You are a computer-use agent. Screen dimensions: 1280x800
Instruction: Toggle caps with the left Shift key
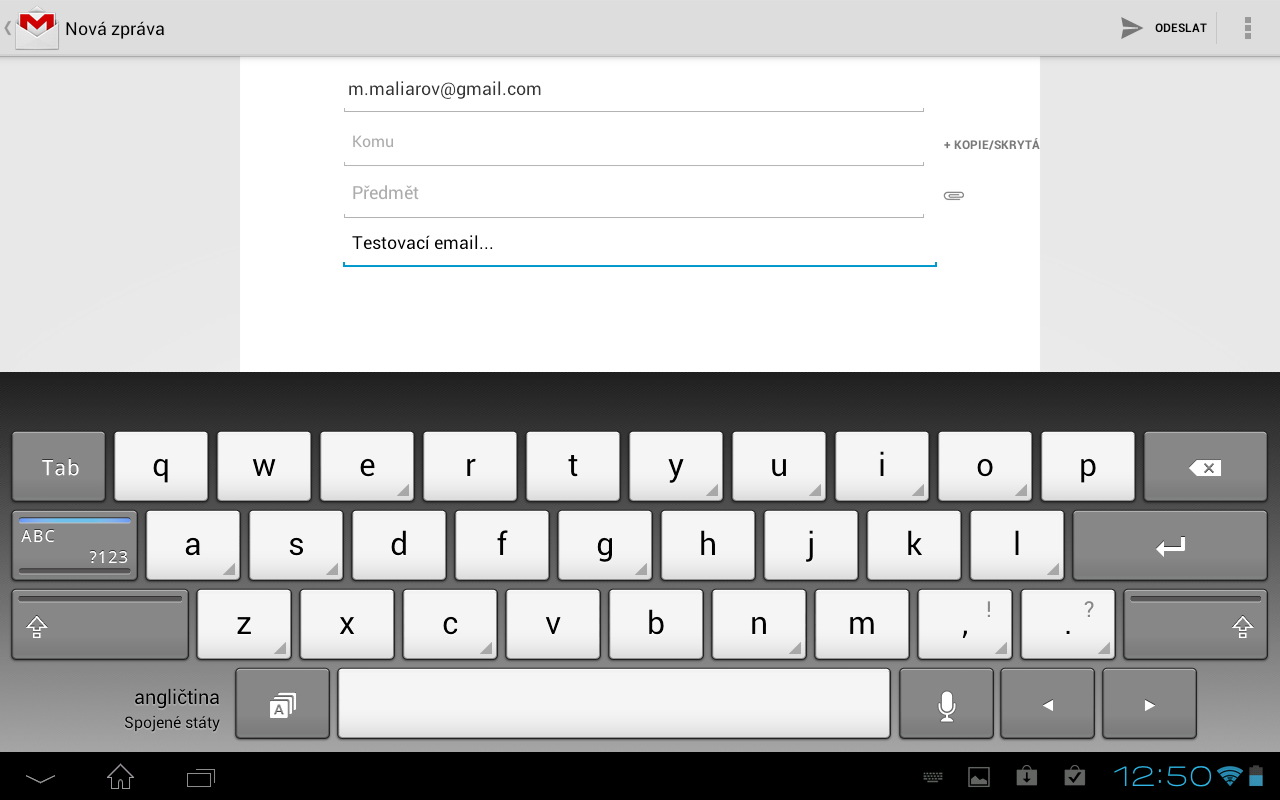(x=99, y=624)
